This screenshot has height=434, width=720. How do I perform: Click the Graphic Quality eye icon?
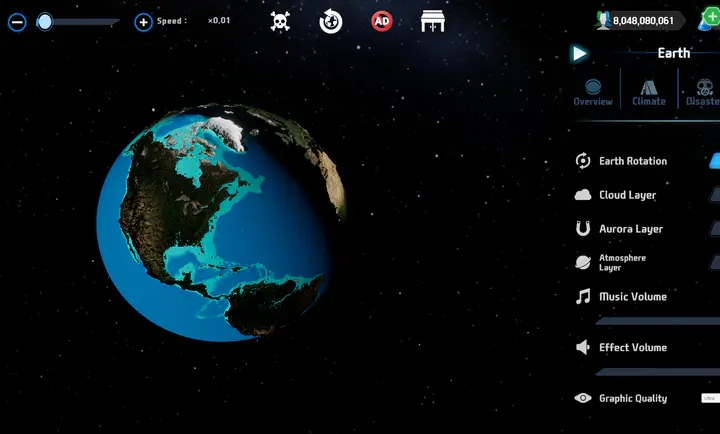[x=583, y=398]
